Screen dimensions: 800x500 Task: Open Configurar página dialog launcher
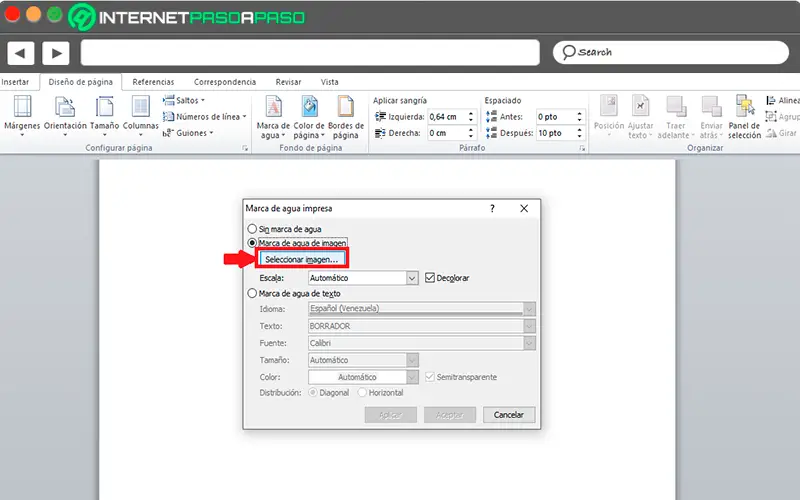pos(245,148)
